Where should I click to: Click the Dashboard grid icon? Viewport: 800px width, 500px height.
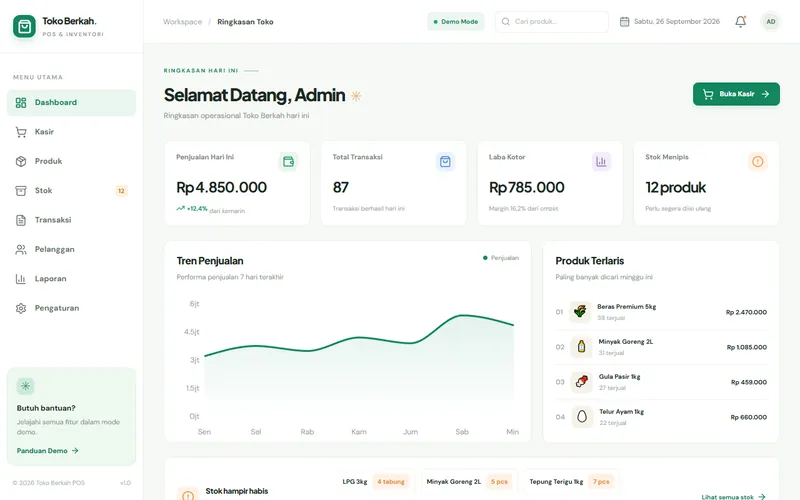(x=21, y=103)
